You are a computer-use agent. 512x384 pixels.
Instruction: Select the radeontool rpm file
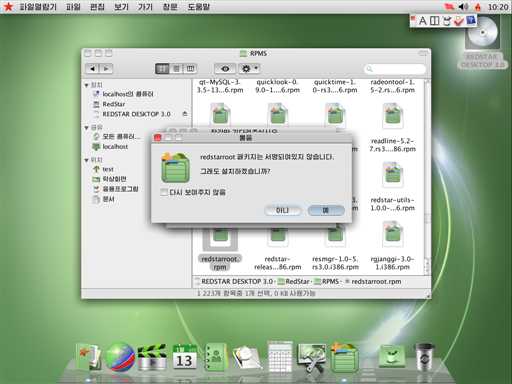tap(392, 86)
